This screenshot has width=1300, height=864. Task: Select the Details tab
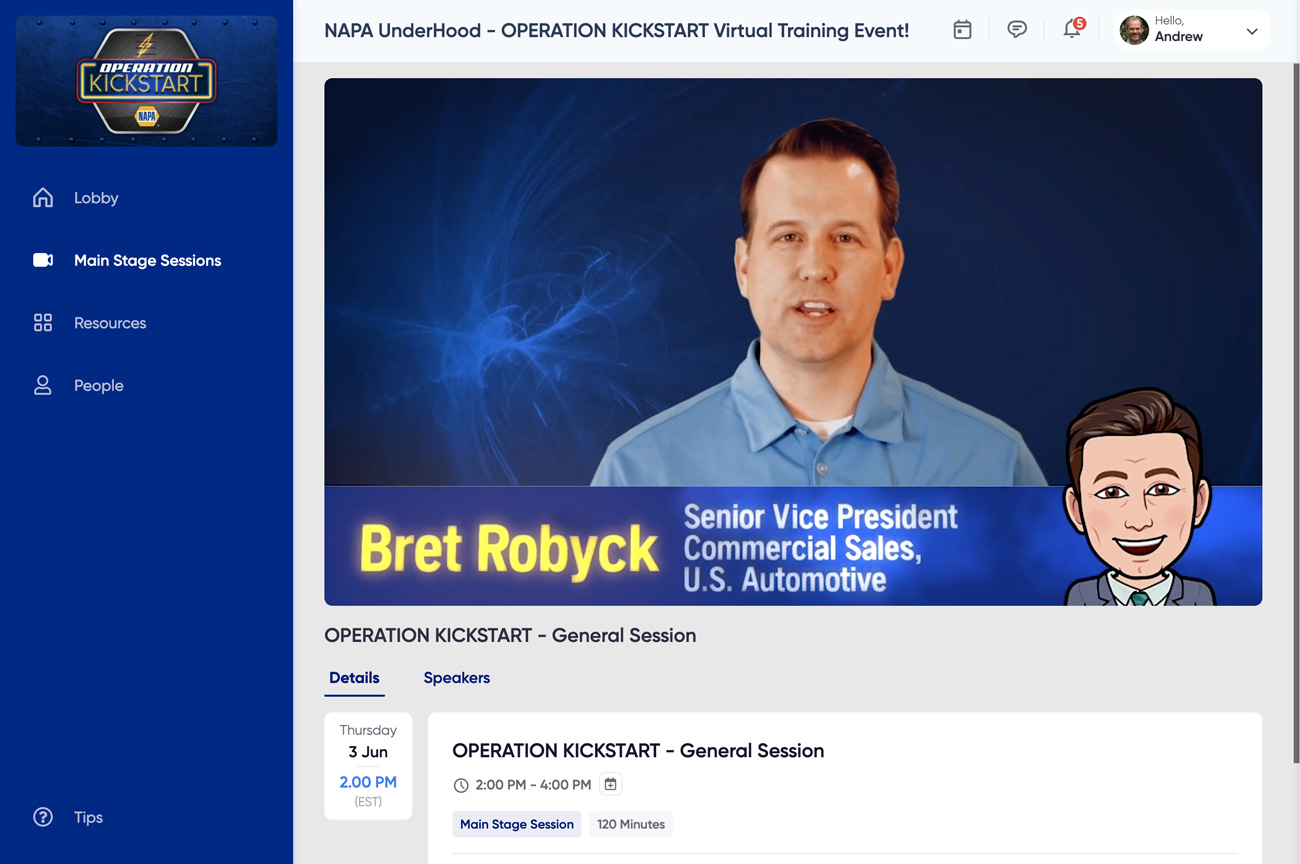pos(354,678)
